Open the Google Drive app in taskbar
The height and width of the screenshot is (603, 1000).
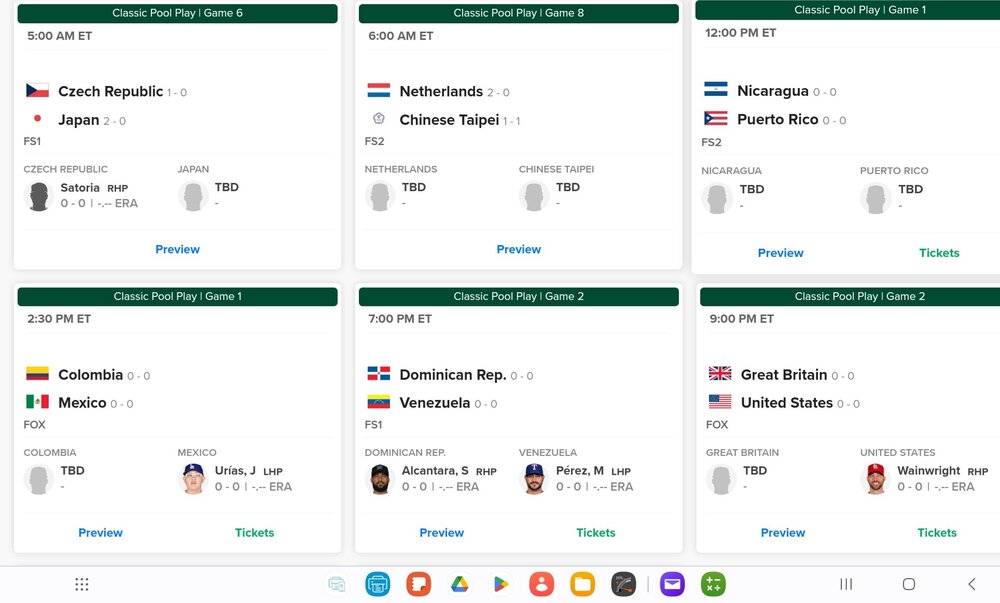[x=460, y=584]
